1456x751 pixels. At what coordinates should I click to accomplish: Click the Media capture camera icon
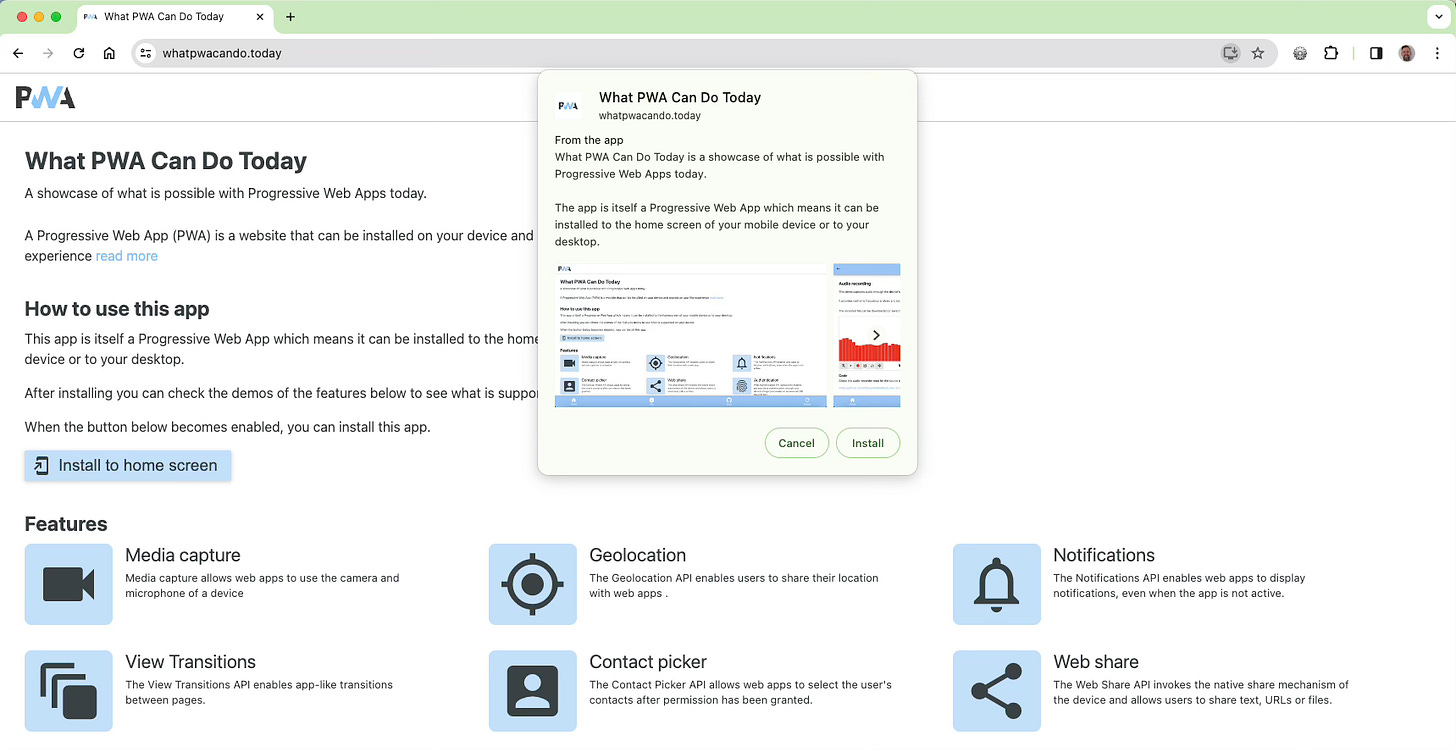(69, 584)
